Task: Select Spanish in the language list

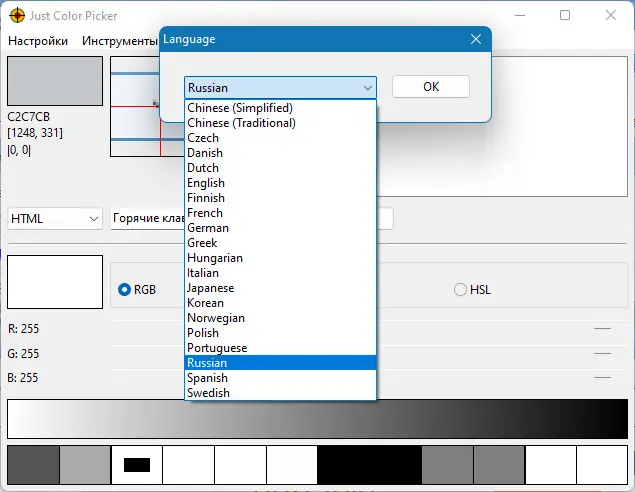Action: 280,378
